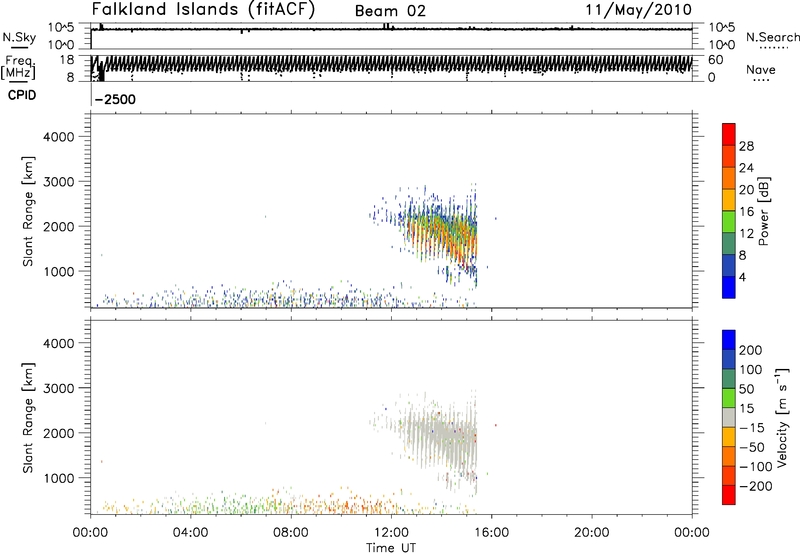Click the 'Time UT' axis label
The height and width of the screenshot is (554, 800).
point(391,548)
